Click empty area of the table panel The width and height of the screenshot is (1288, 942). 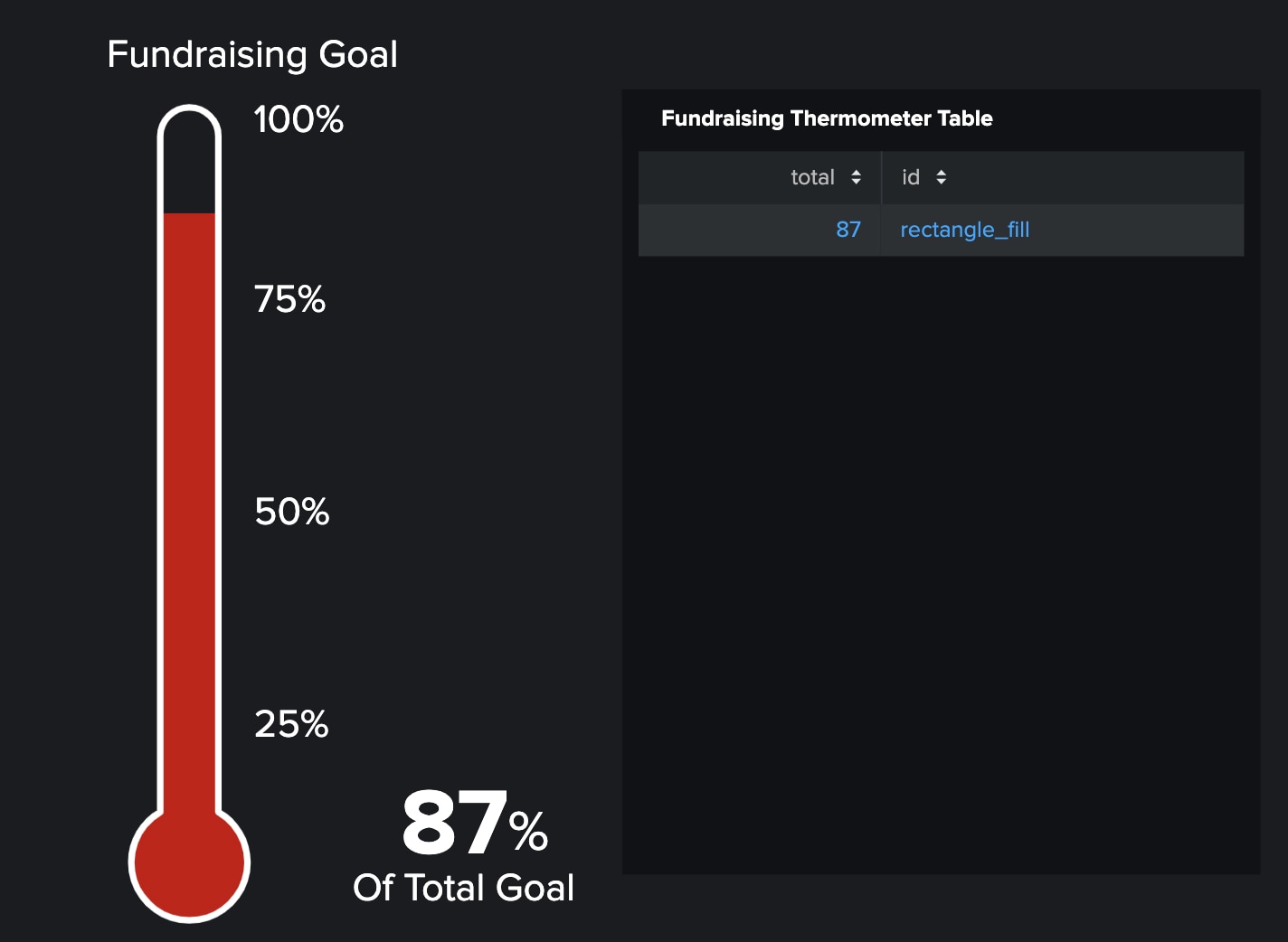941,560
